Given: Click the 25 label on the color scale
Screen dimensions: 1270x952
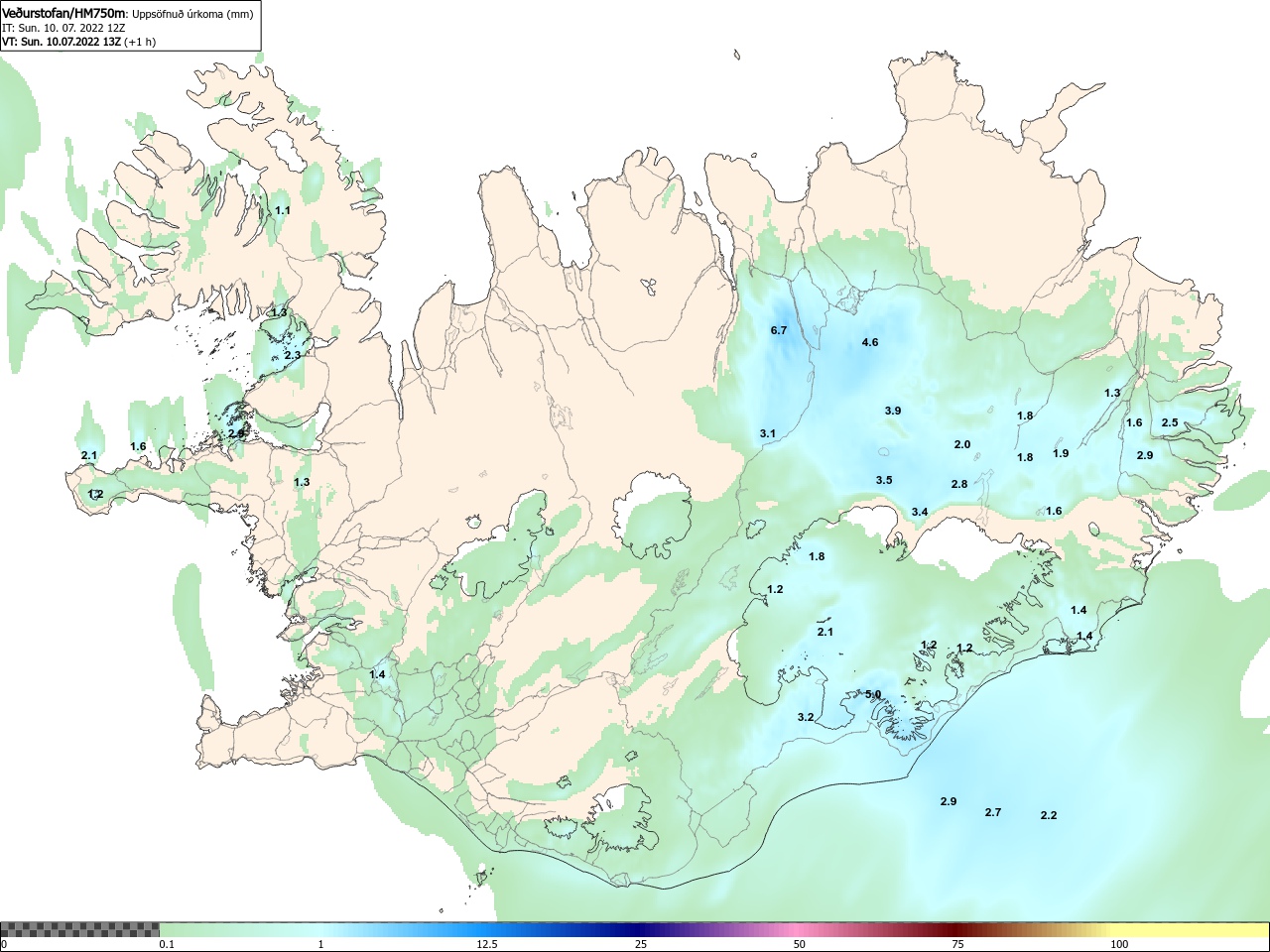Looking at the screenshot, I should coord(641,944).
